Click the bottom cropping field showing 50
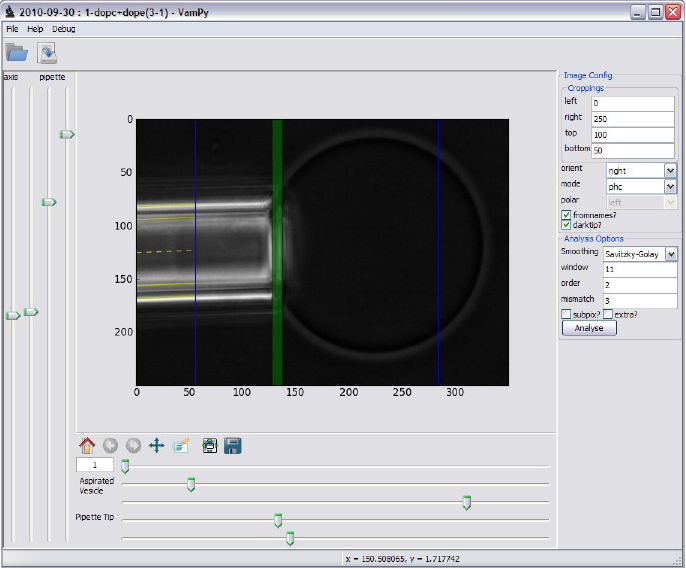This screenshot has width=686, height=568. tap(633, 151)
